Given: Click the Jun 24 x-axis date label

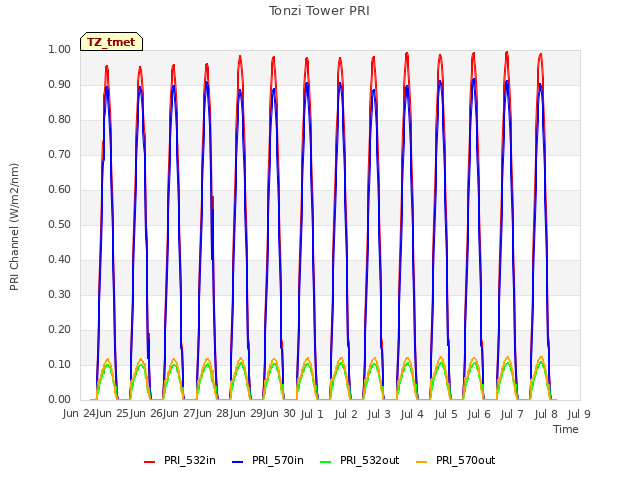Looking at the screenshot, I should [79, 414].
